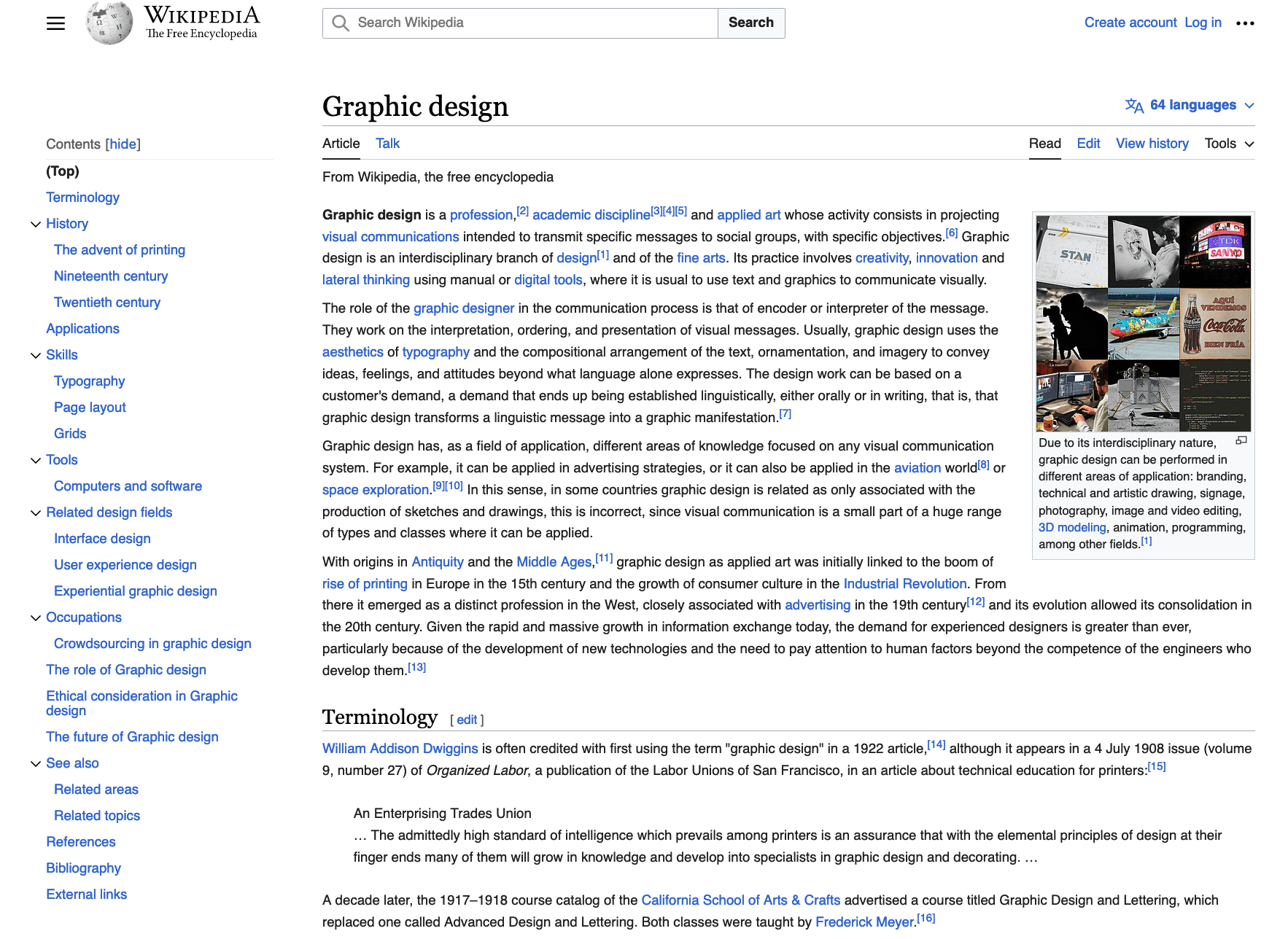Go to User experience design section
The image size is (1288, 939).
point(125,565)
